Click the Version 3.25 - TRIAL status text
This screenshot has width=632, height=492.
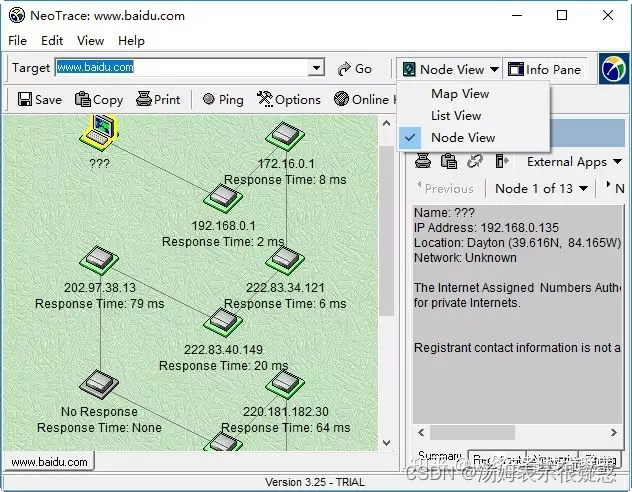315,482
